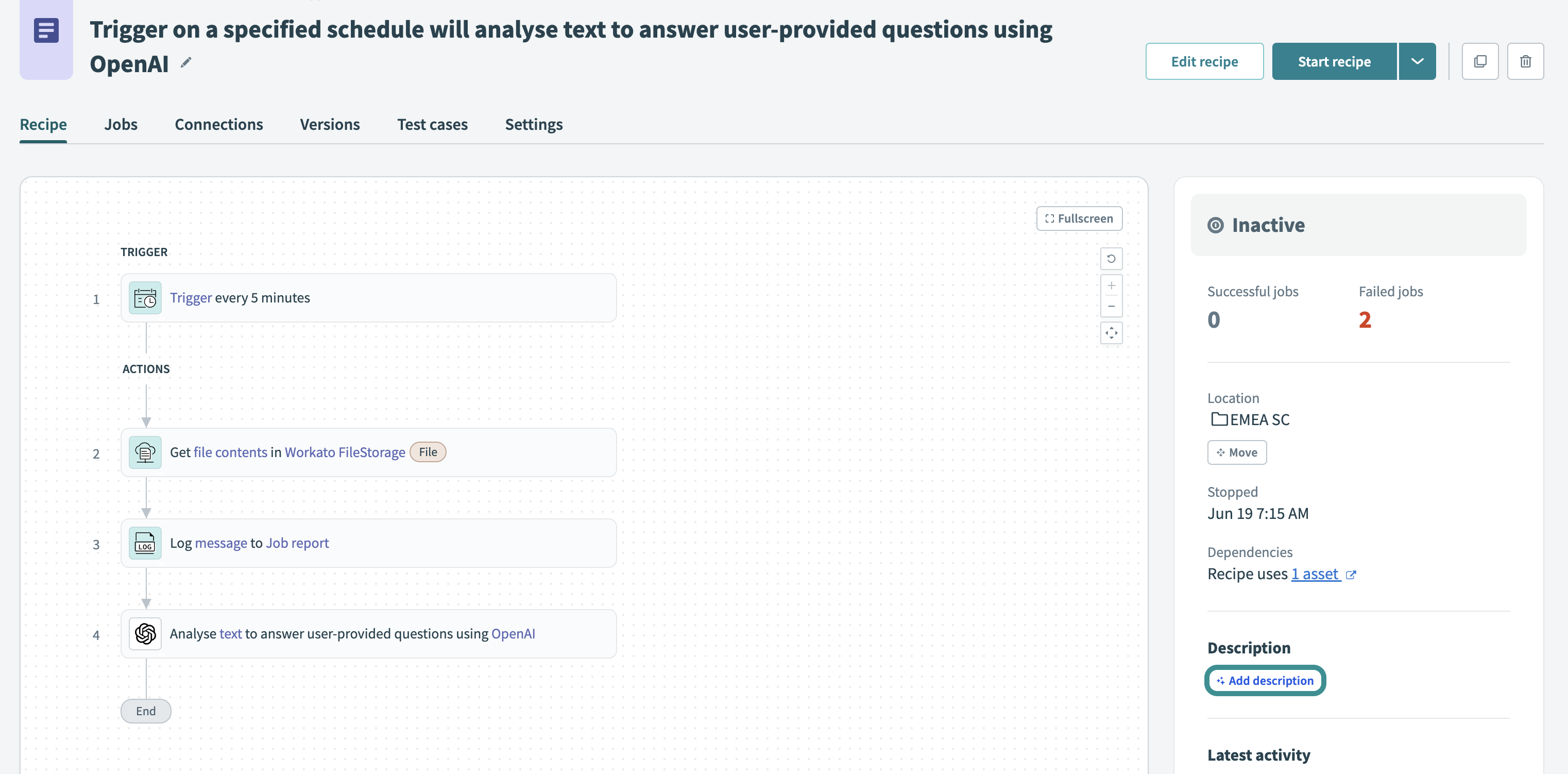Screen dimensions: 1568x774
Task: Click the Start recipe button
Action: coord(1334,61)
